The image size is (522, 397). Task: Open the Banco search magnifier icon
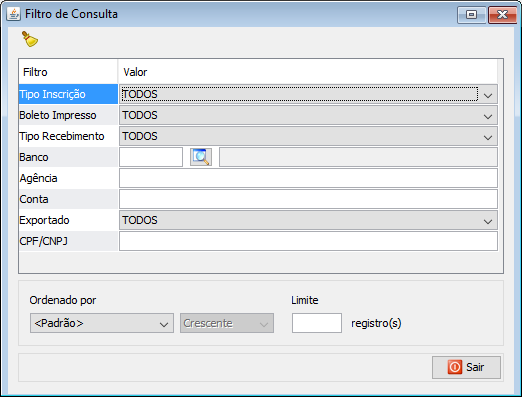201,157
